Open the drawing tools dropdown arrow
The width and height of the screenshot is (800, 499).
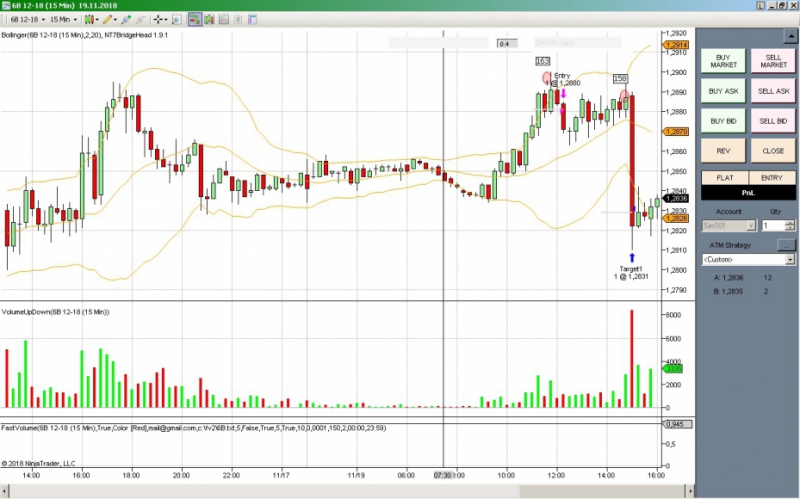tap(115, 19)
